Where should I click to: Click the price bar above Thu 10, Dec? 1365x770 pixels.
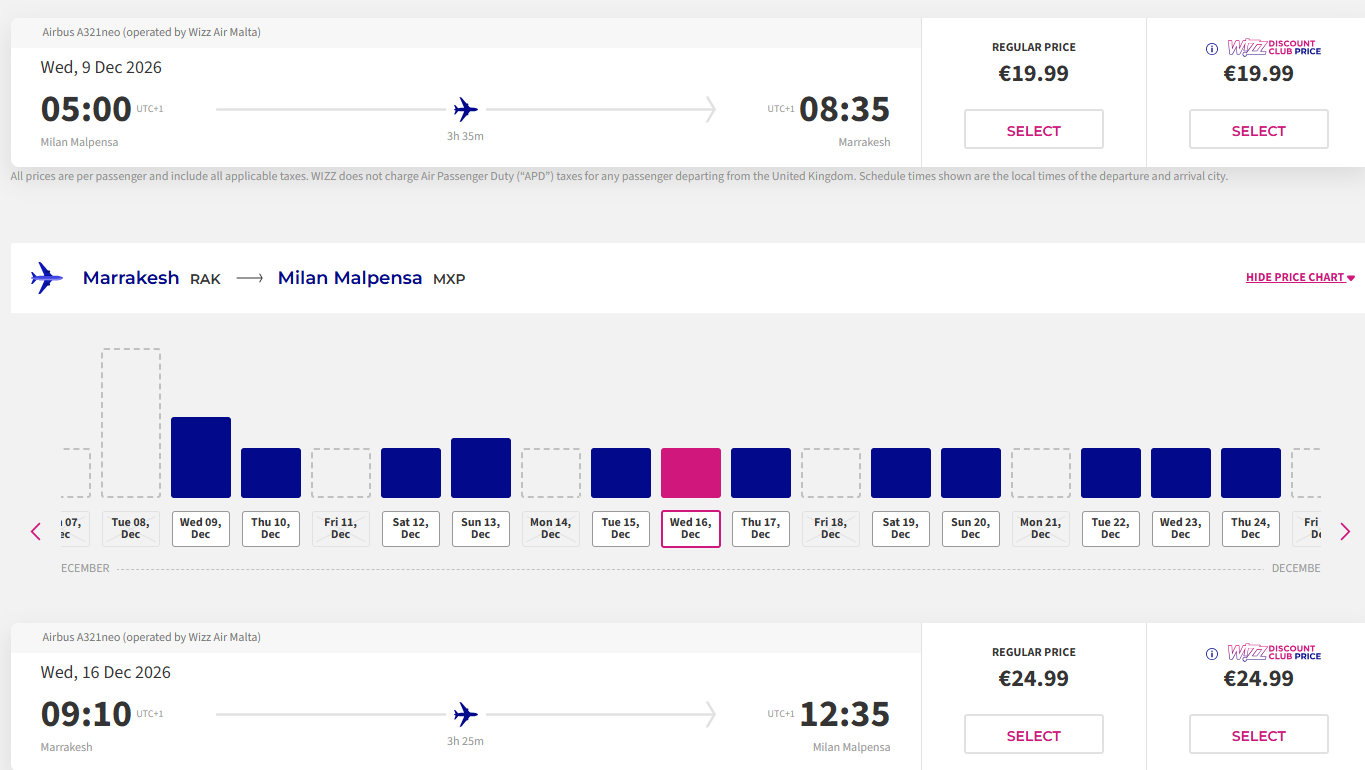click(x=271, y=473)
